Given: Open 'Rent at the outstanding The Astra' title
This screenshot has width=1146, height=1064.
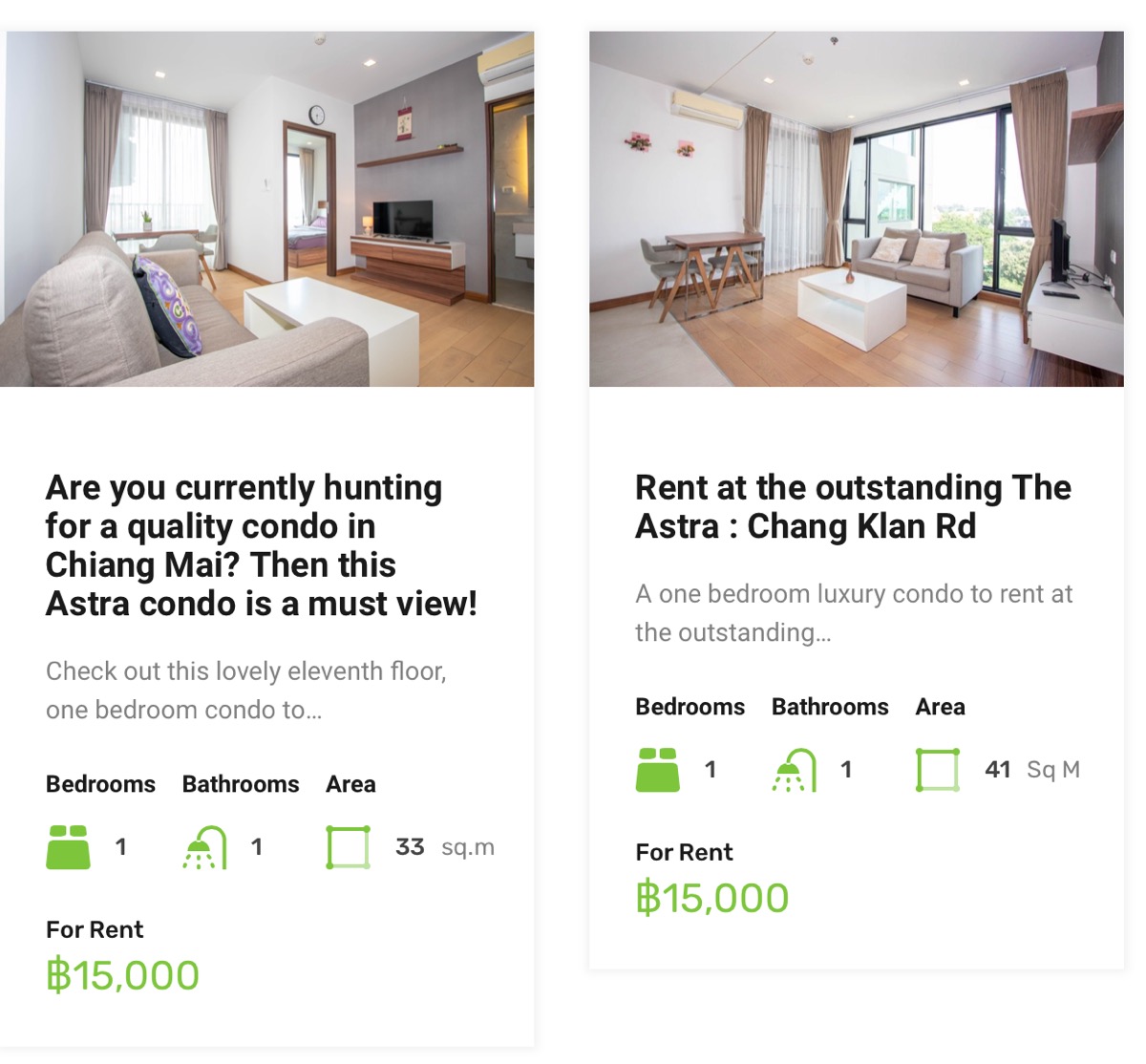Looking at the screenshot, I should [853, 506].
